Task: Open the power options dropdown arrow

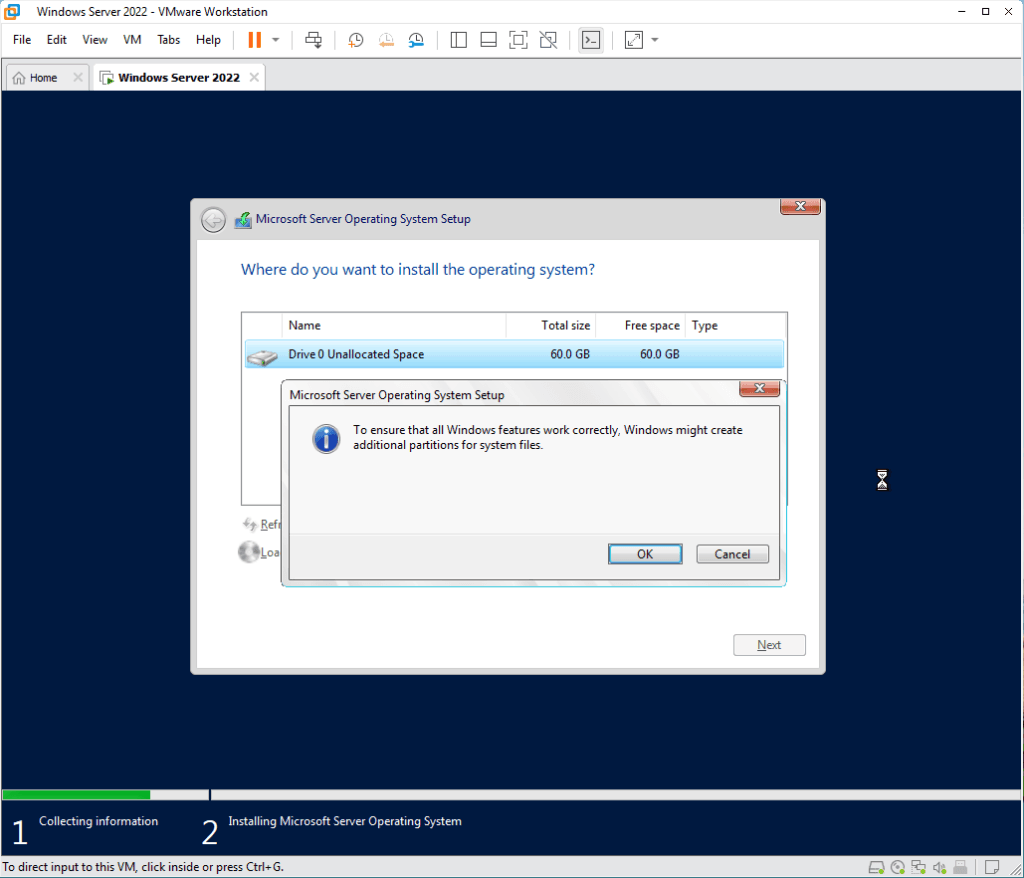Action: click(x=276, y=40)
